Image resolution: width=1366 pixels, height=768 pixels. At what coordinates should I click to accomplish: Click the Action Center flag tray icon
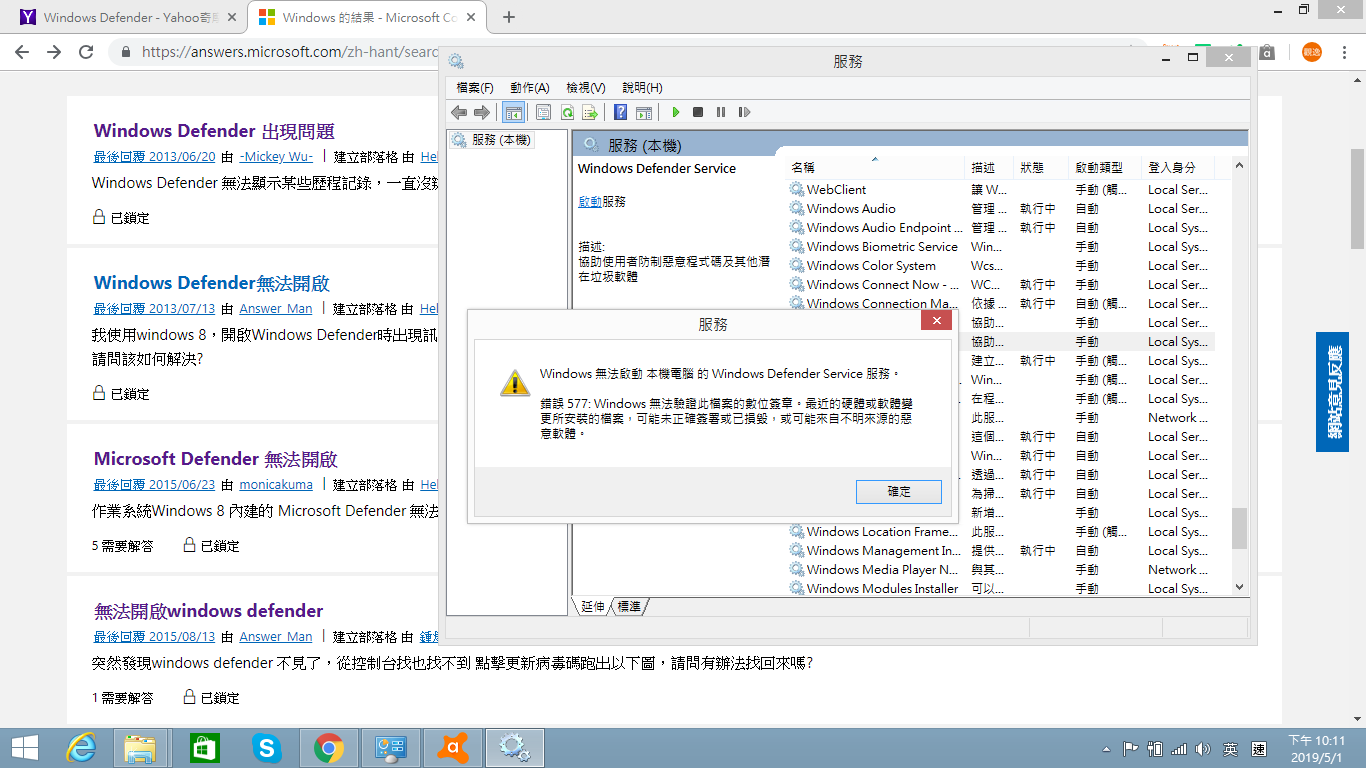point(1131,748)
